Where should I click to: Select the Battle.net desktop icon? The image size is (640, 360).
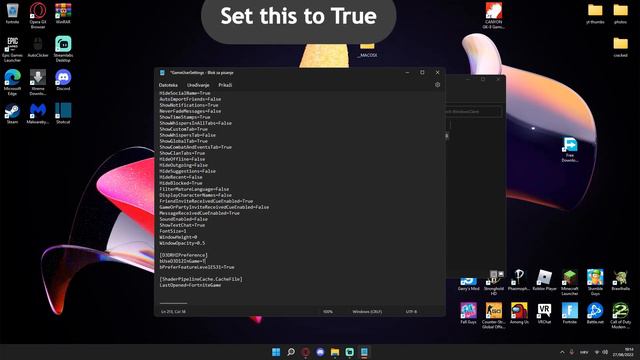coord(595,313)
